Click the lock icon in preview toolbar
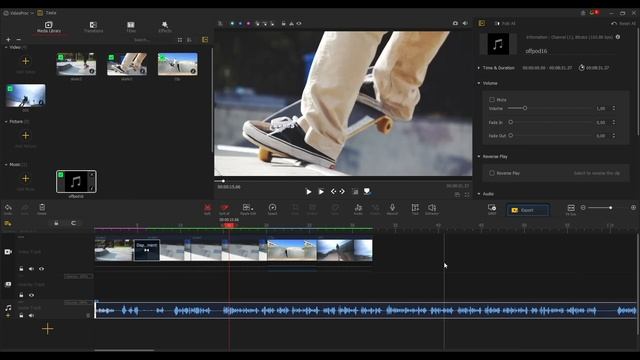The height and width of the screenshot is (360, 640). [x=283, y=24]
